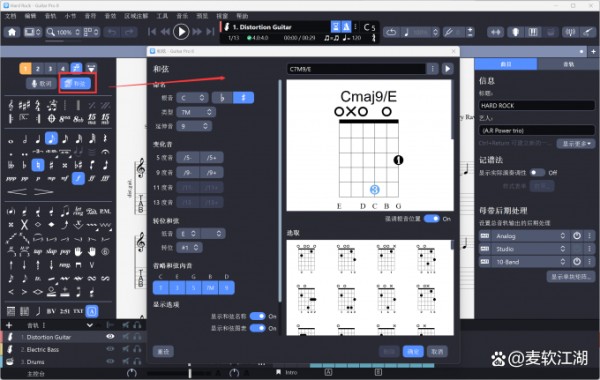Screen dimensions: 600x380
Task: Turn on display actual playing key switch
Action: coord(537,173)
